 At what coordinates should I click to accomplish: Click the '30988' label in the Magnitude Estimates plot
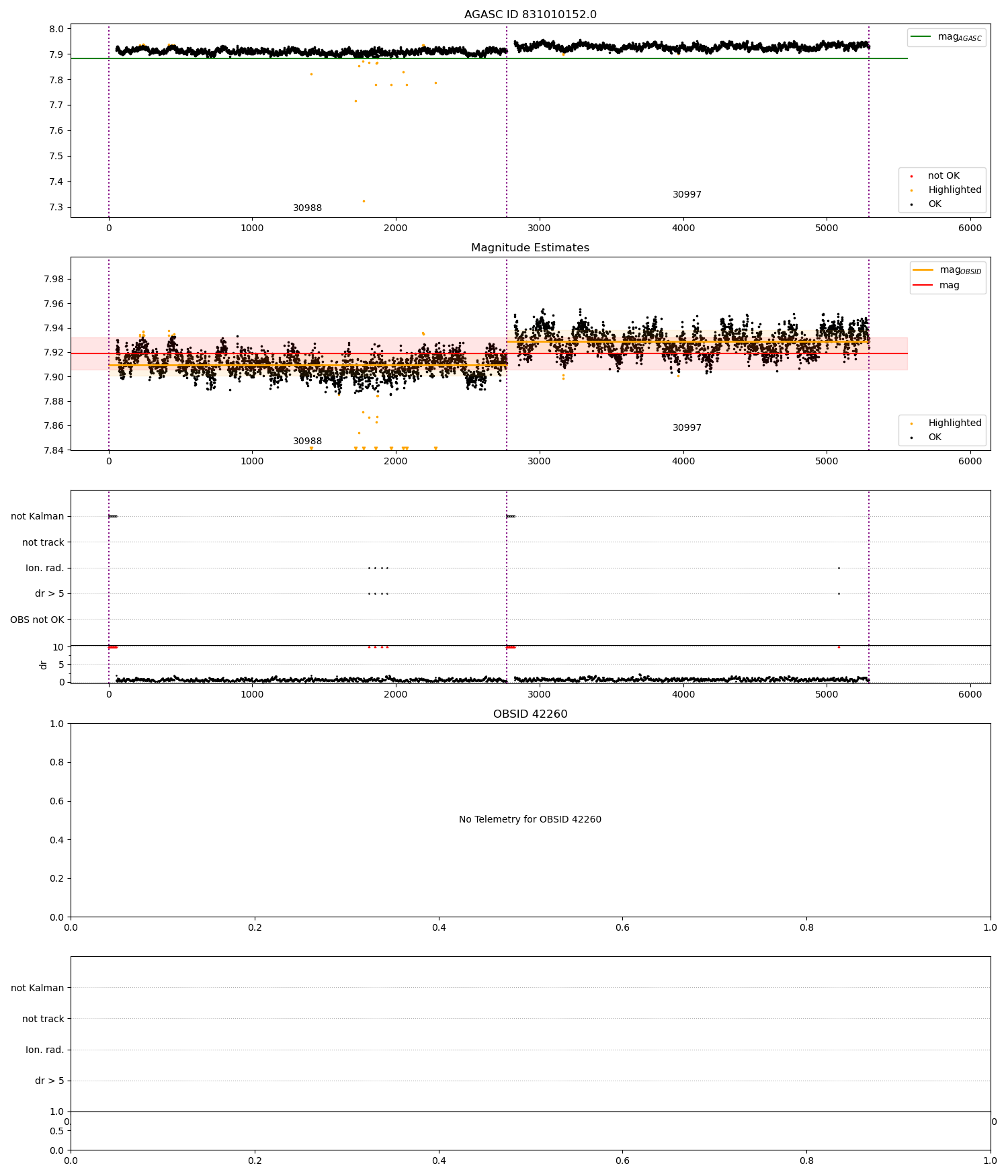point(307,442)
